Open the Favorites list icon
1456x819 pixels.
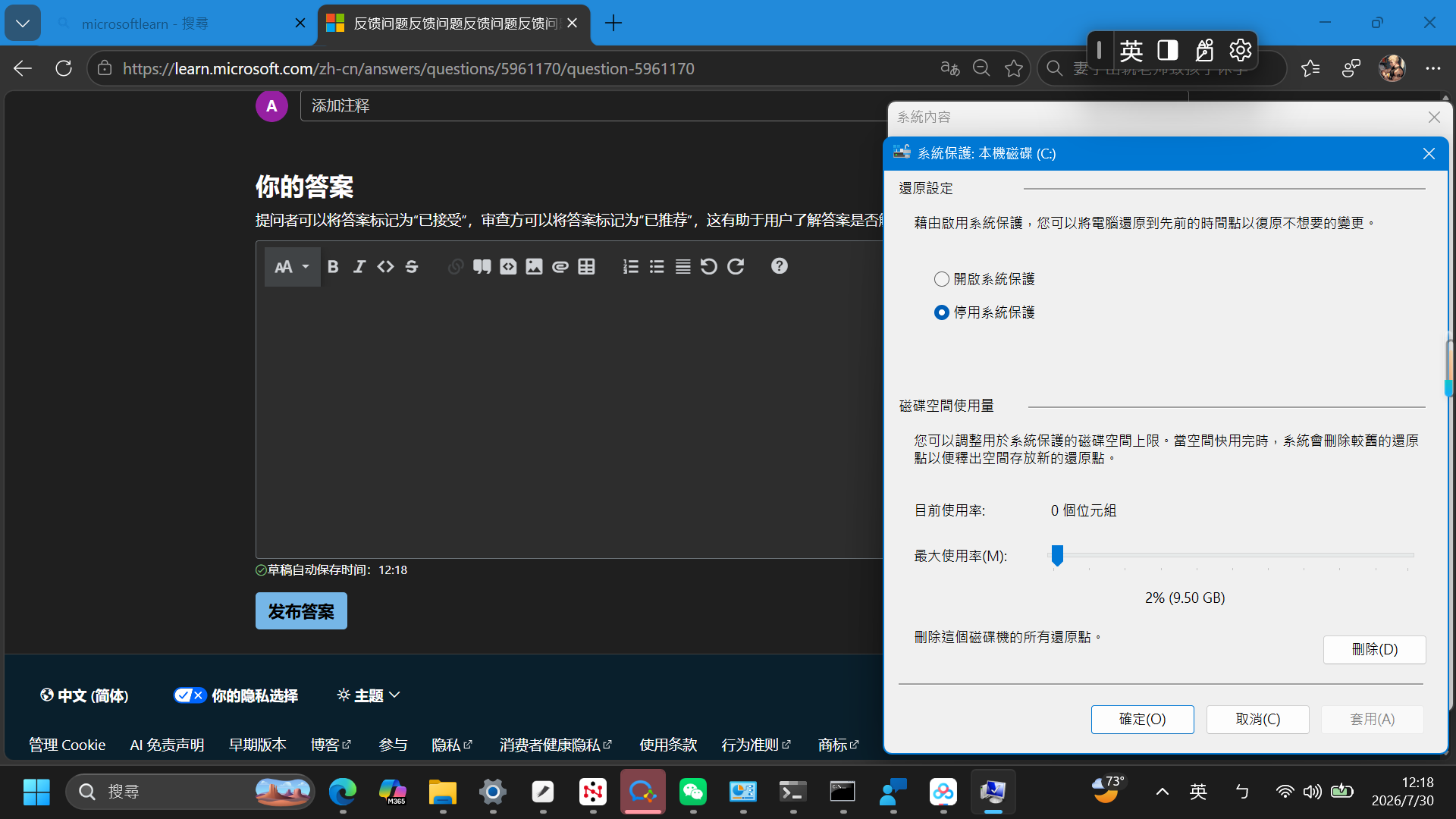pyautogui.click(x=1310, y=68)
